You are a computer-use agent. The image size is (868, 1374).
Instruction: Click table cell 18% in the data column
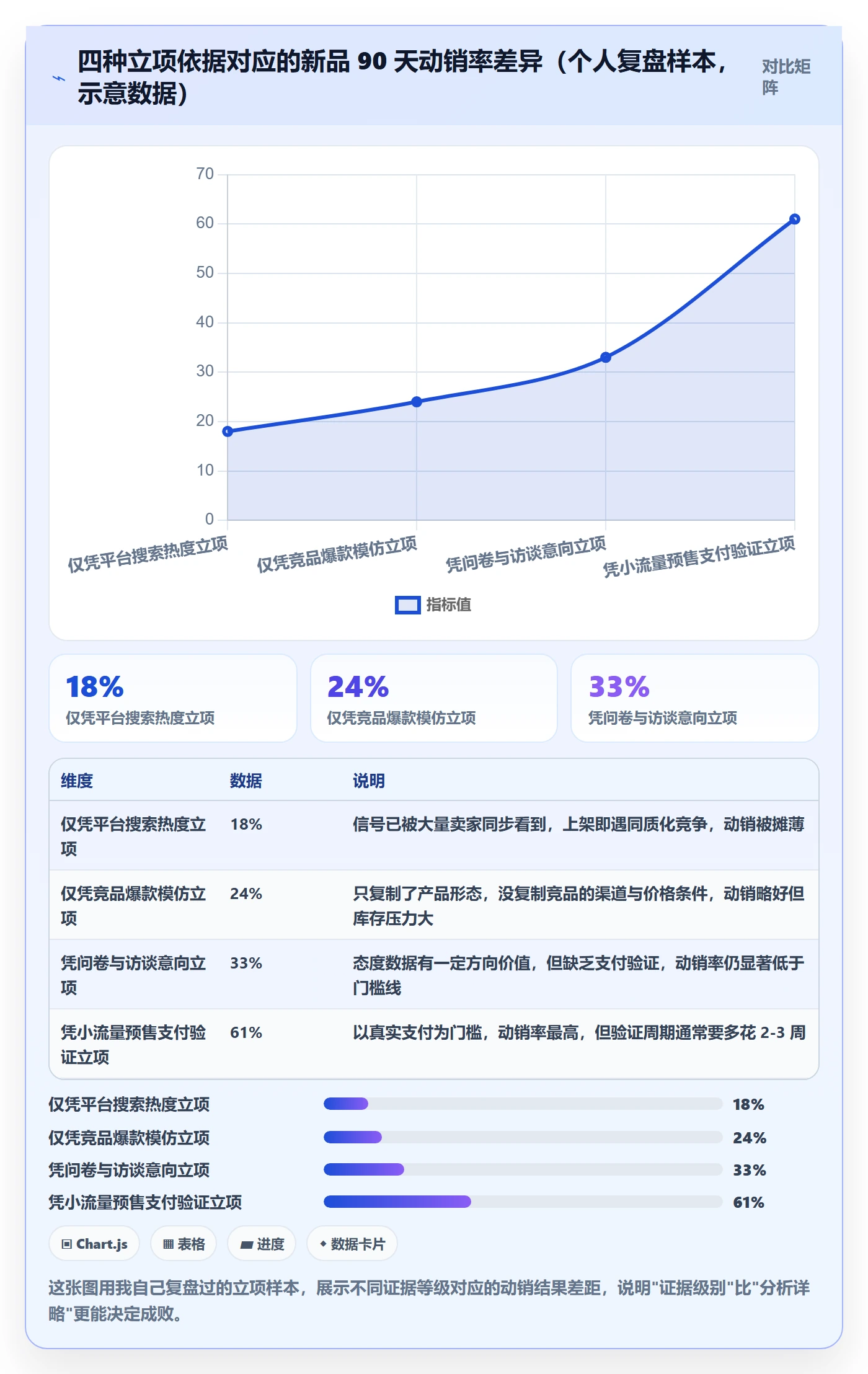[246, 825]
